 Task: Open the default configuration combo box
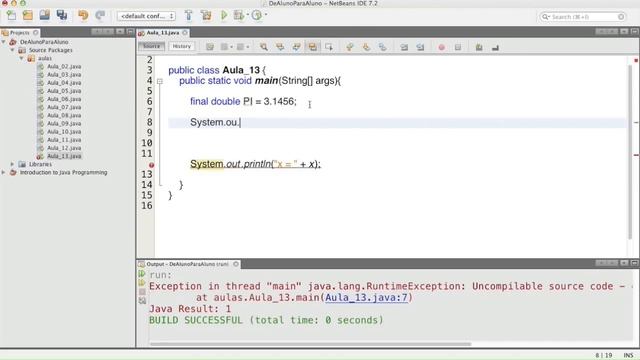pyautogui.click(x=147, y=16)
